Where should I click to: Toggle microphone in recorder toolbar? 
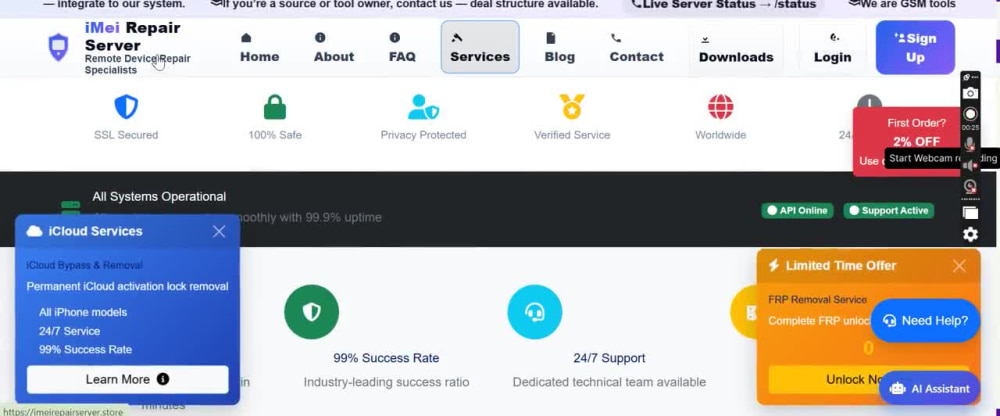970,144
